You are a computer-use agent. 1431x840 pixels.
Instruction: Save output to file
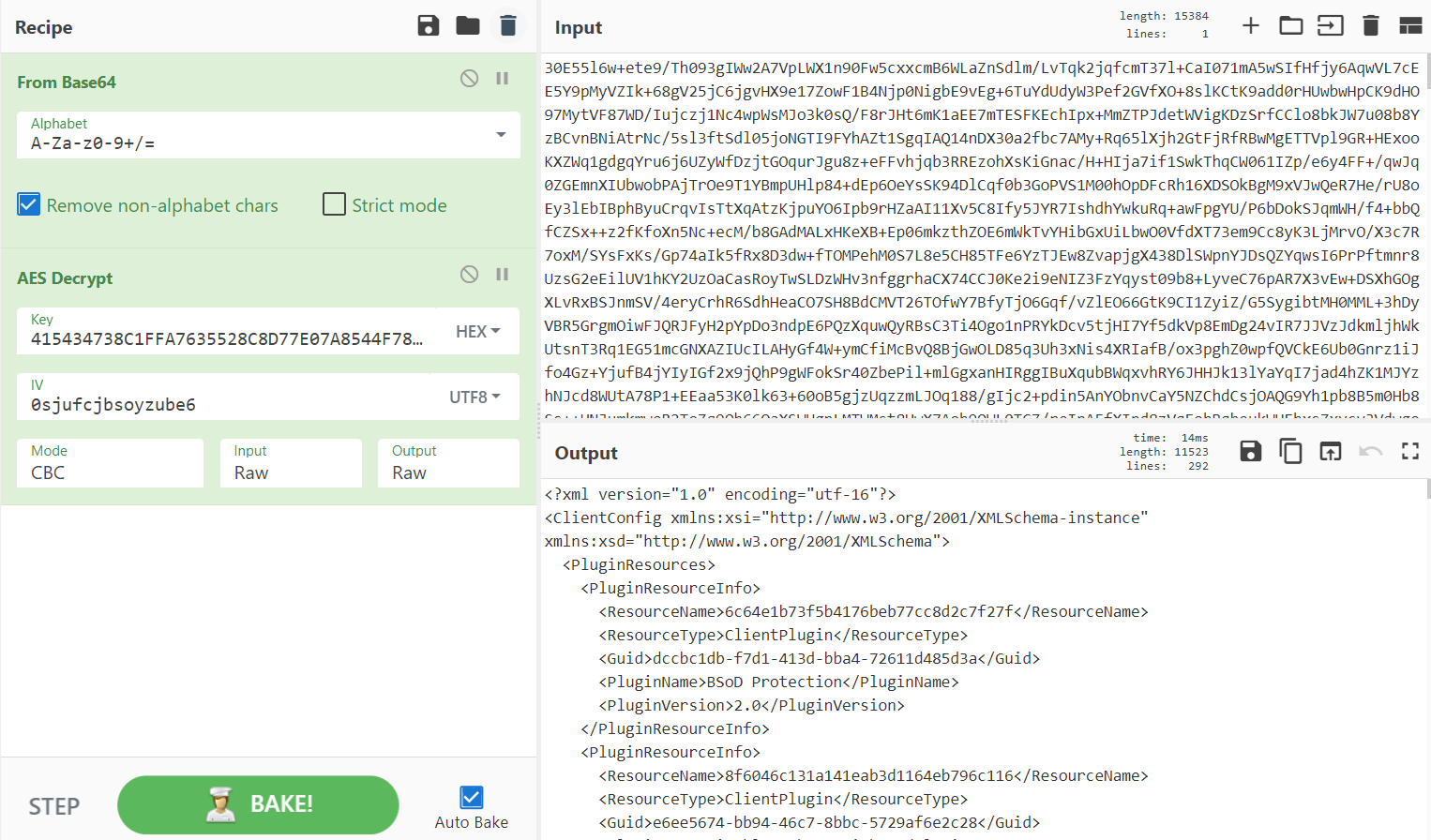[1251, 451]
